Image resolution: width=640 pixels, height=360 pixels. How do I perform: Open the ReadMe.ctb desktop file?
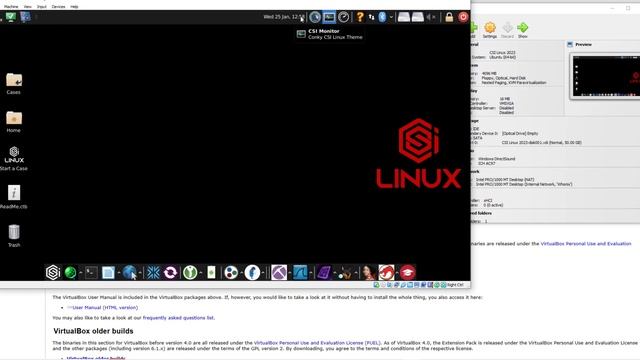pos(13,197)
